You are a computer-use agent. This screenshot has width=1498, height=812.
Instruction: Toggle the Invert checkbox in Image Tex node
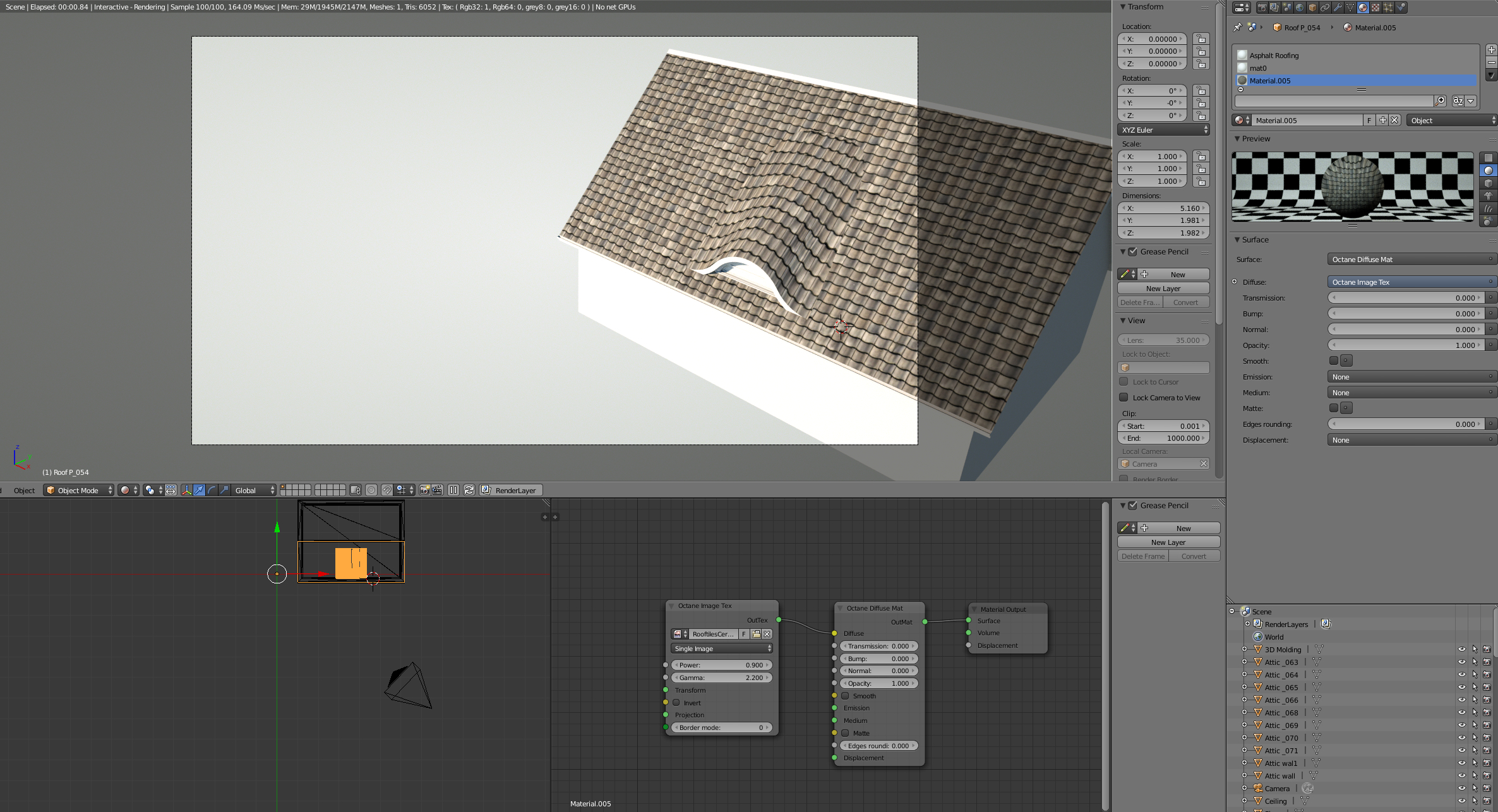click(676, 703)
